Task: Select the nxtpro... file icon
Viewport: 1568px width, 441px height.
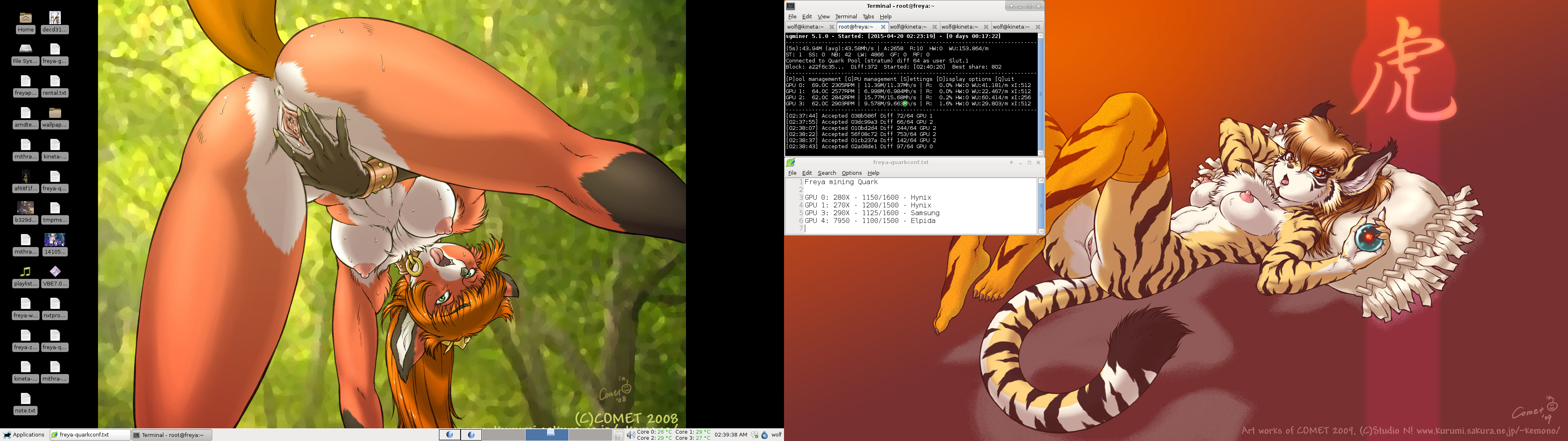Action: point(55,309)
